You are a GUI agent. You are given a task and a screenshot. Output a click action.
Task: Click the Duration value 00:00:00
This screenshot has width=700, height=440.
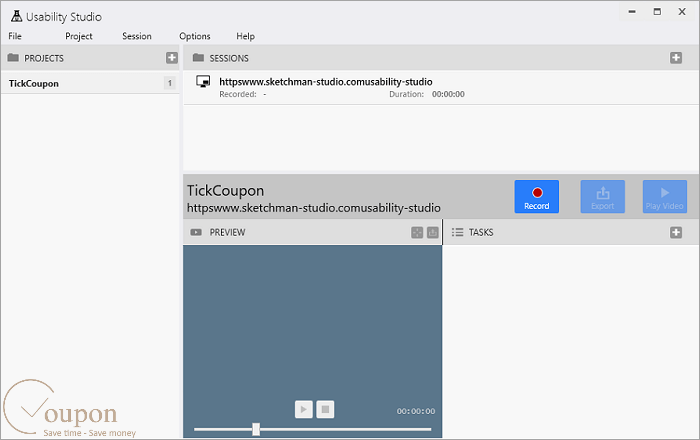tap(448, 94)
